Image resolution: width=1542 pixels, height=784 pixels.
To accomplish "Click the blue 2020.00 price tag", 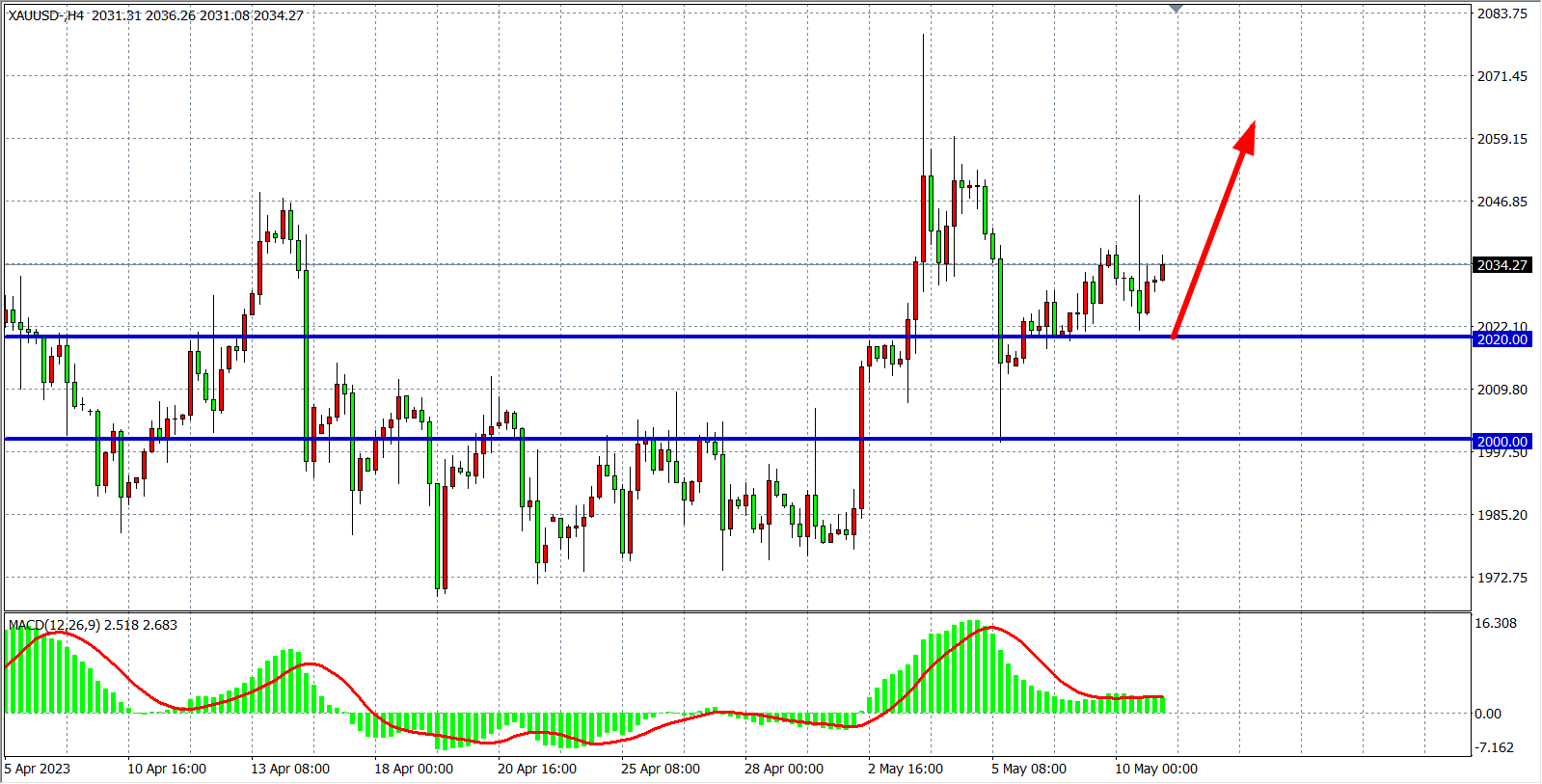I will (x=1501, y=339).
